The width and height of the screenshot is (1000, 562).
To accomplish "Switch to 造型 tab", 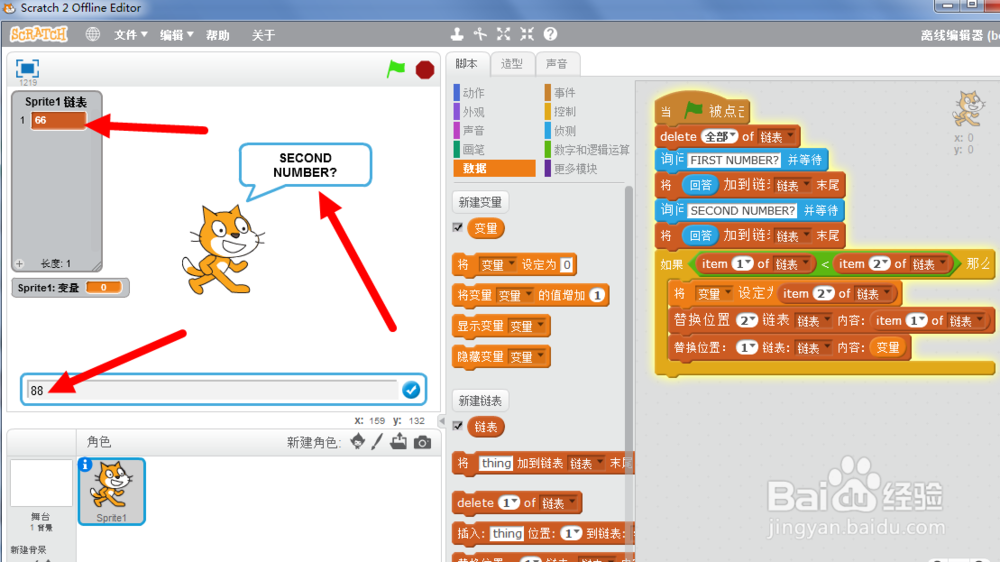I will click(x=511, y=64).
